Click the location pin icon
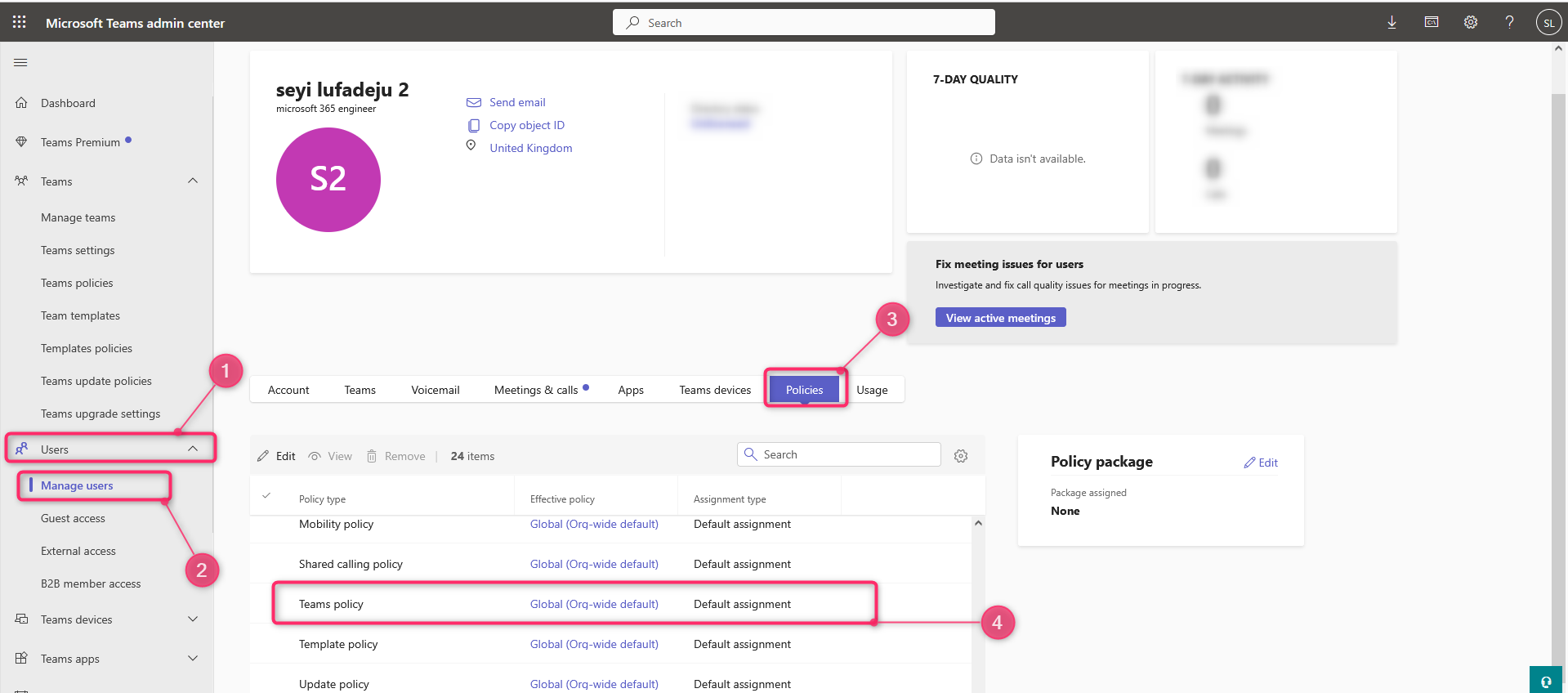The image size is (1568, 693). [471, 145]
